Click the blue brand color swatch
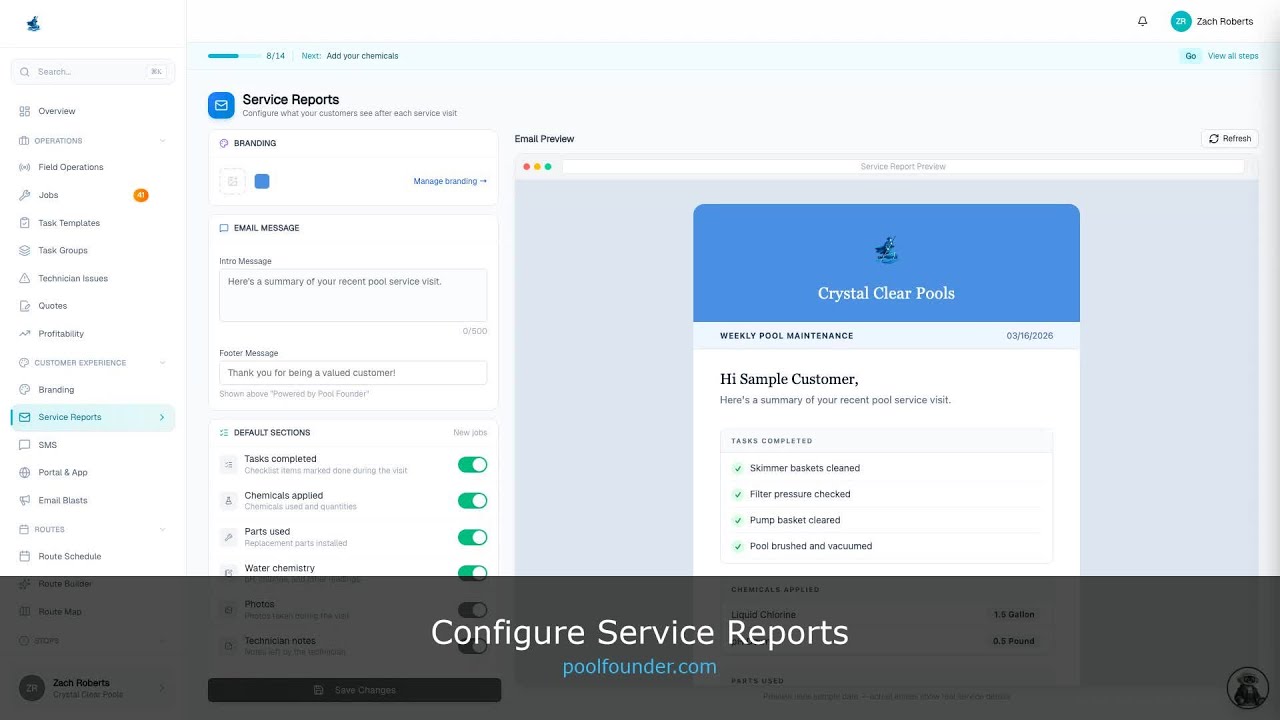Image resolution: width=1280 pixels, height=720 pixels. coord(262,181)
